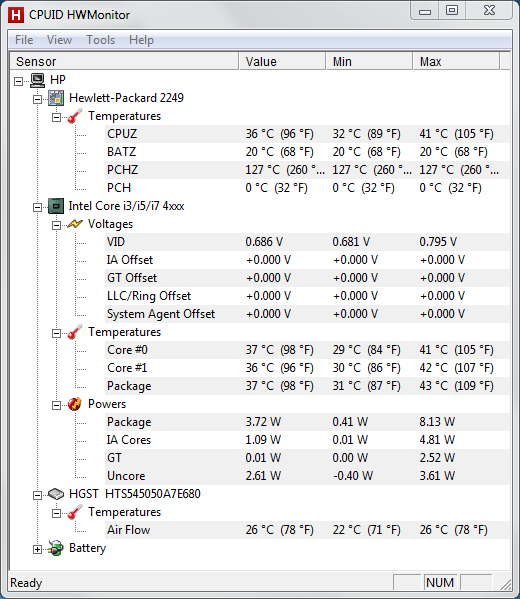The width and height of the screenshot is (520, 599).
Task: Collapse the Voltages section
Action: pyautogui.click(x=56, y=225)
